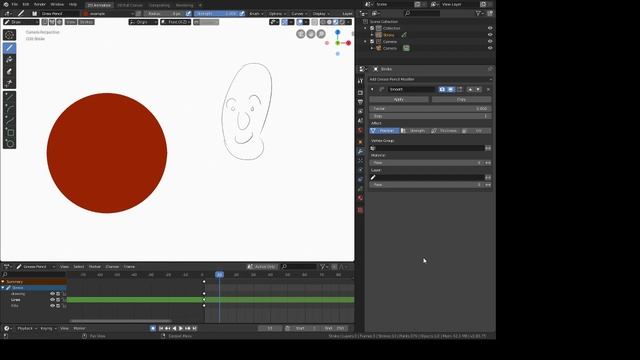Select the Curve primitive tool
Viewport: 640px width, 360px height.
(x=9, y=121)
